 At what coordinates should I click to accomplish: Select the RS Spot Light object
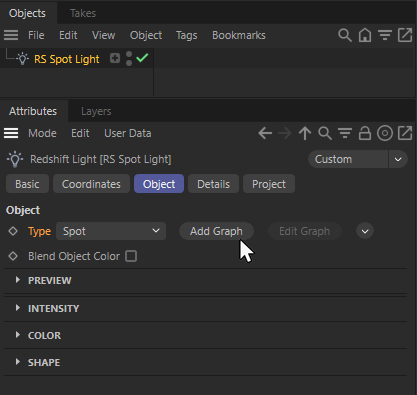coord(67,59)
